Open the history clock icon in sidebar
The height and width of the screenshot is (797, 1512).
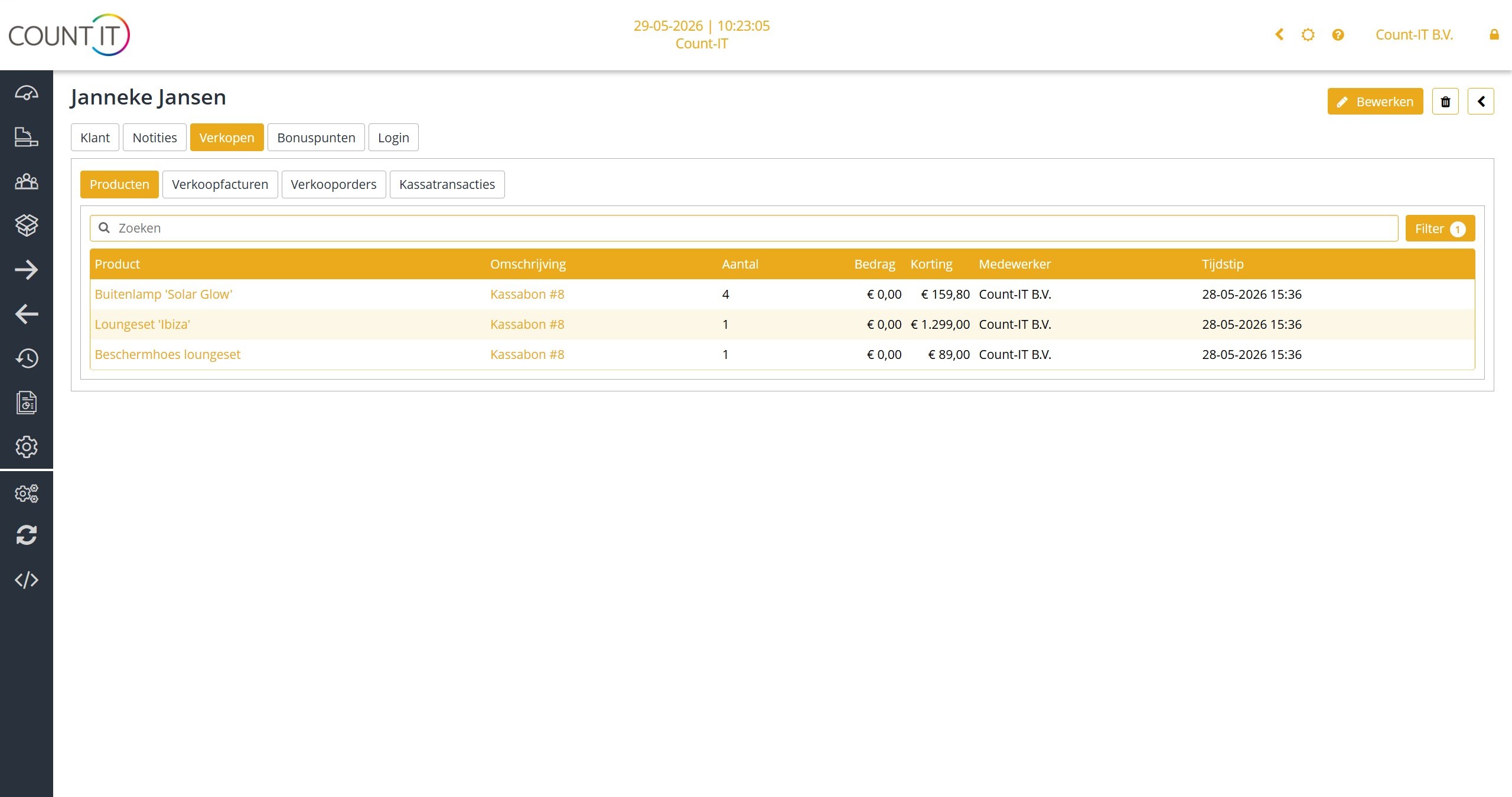(27, 358)
